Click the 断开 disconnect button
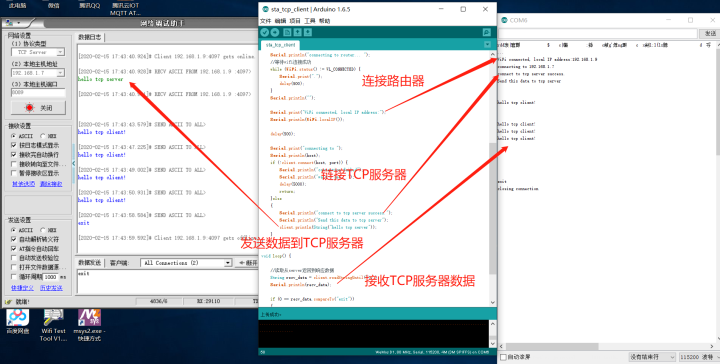This screenshot has height=364, width=720. [x=247, y=263]
